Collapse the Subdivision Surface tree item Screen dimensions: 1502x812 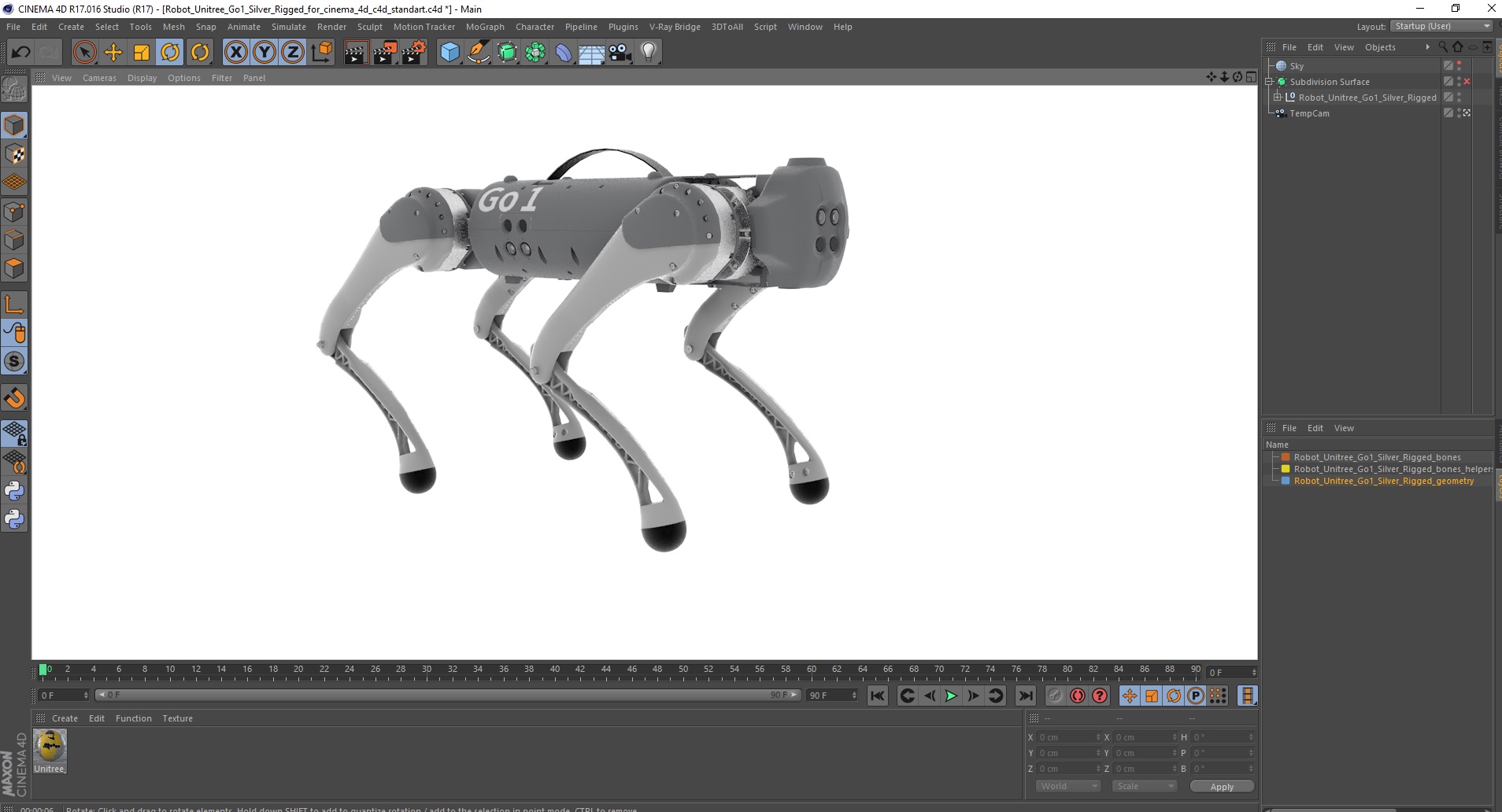coord(1269,82)
